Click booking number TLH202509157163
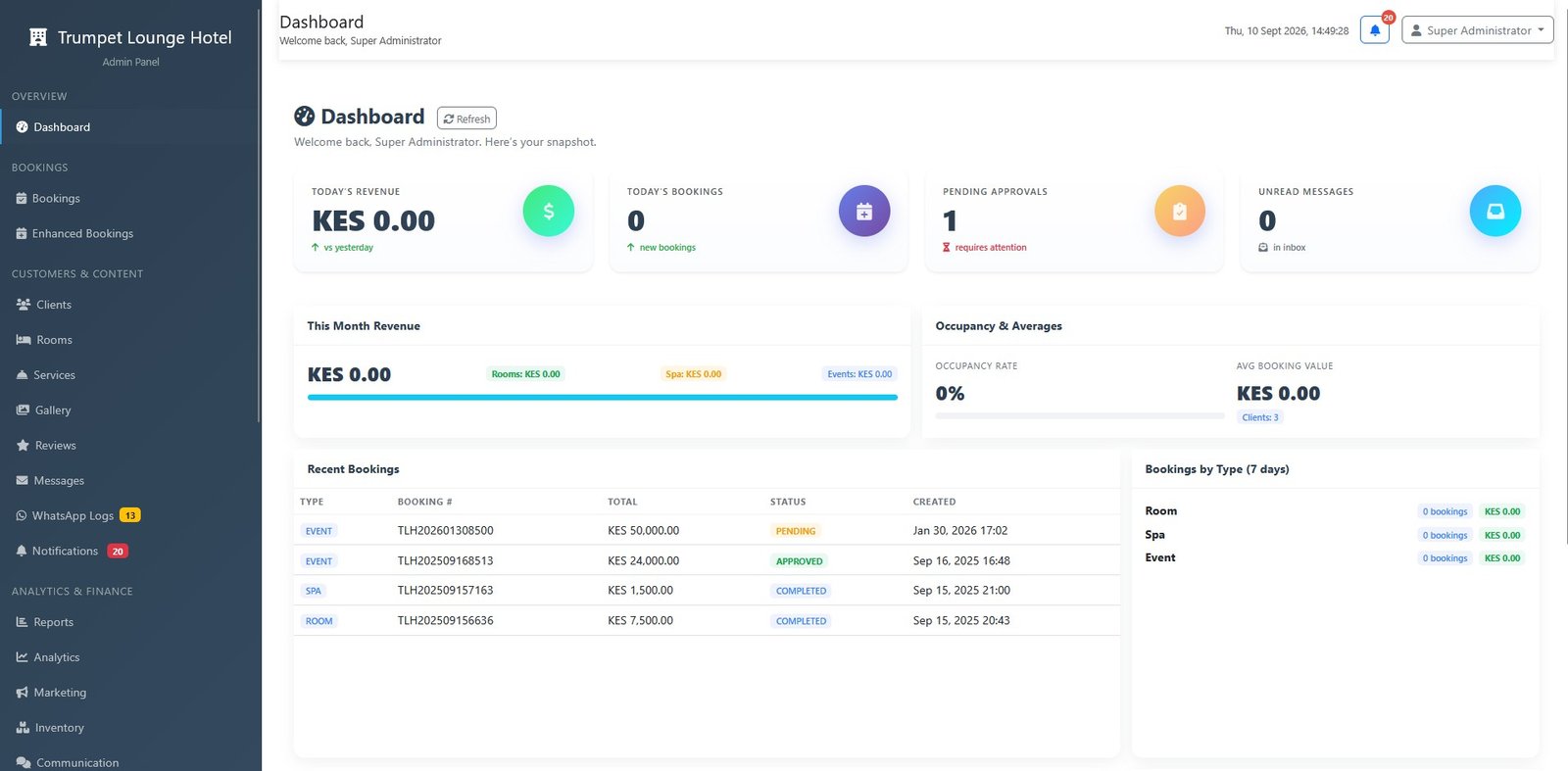The height and width of the screenshot is (771, 1568). [x=446, y=591]
